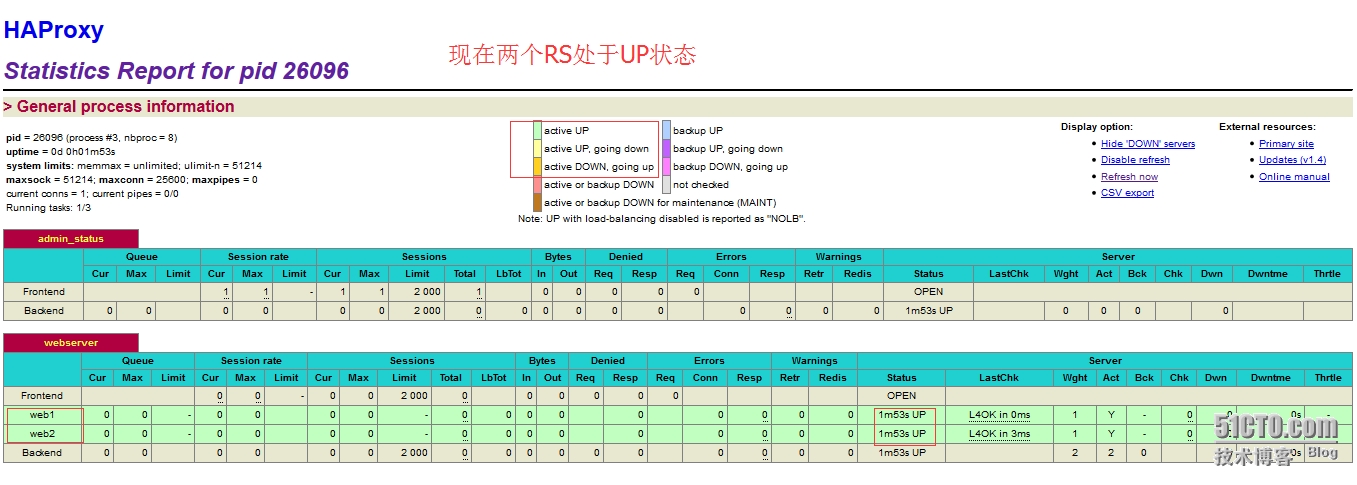The height and width of the screenshot is (485, 1357).
Task: Click Backend row label in webserver table
Action: pyautogui.click(x=42, y=453)
